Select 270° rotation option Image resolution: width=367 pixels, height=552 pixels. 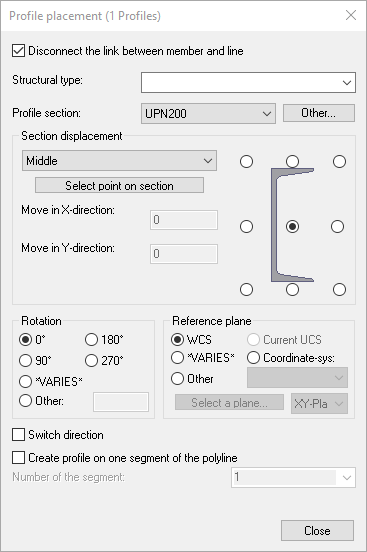(91, 360)
